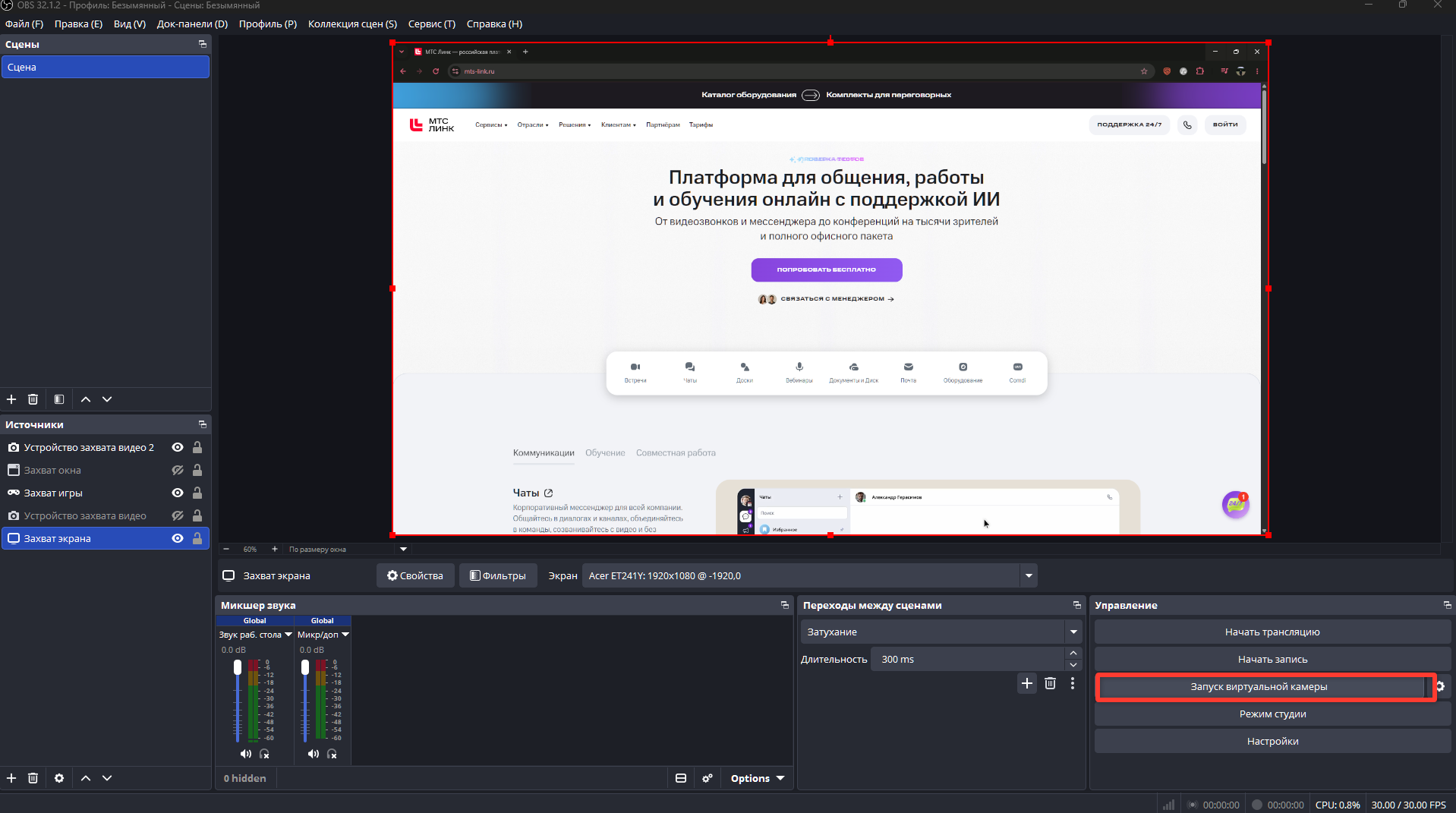This screenshot has height=813, width=1456.
Task: Zoom in preview with plus button
Action: tap(275, 549)
